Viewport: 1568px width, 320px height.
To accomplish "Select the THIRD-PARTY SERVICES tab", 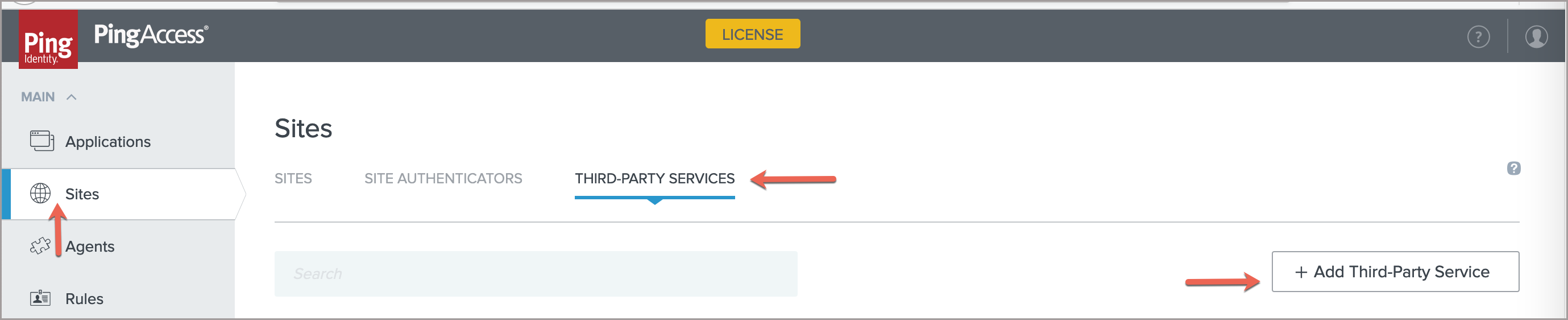I will click(654, 179).
